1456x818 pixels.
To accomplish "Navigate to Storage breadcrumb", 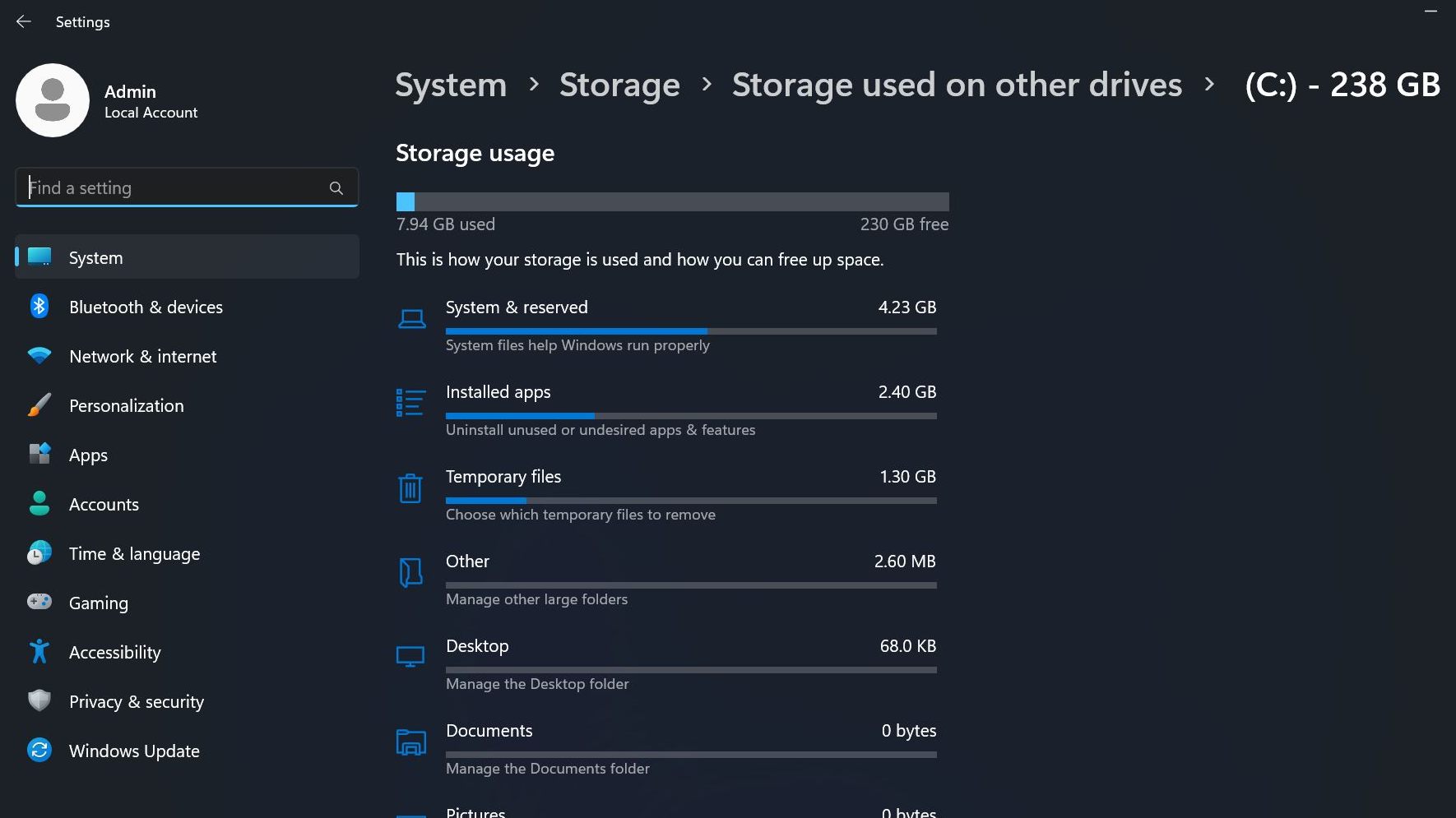I will pyautogui.click(x=619, y=85).
